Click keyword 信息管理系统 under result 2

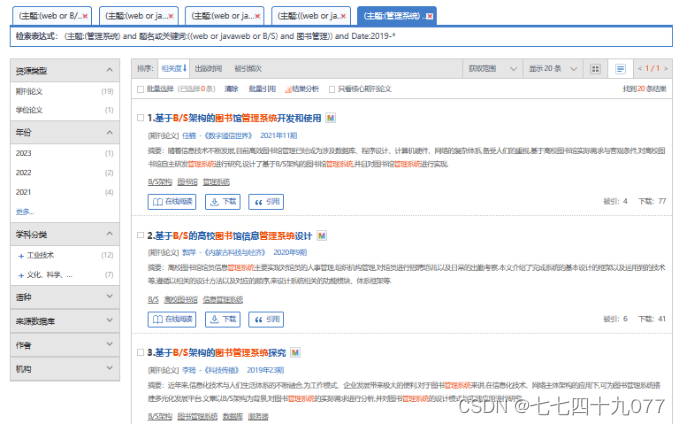point(222,300)
